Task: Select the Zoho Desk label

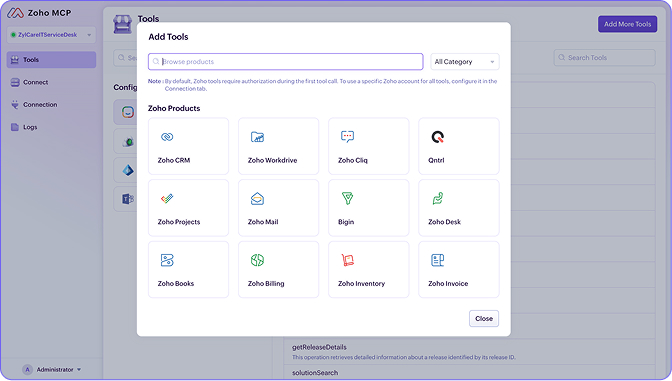Action: pyautogui.click(x=444, y=222)
